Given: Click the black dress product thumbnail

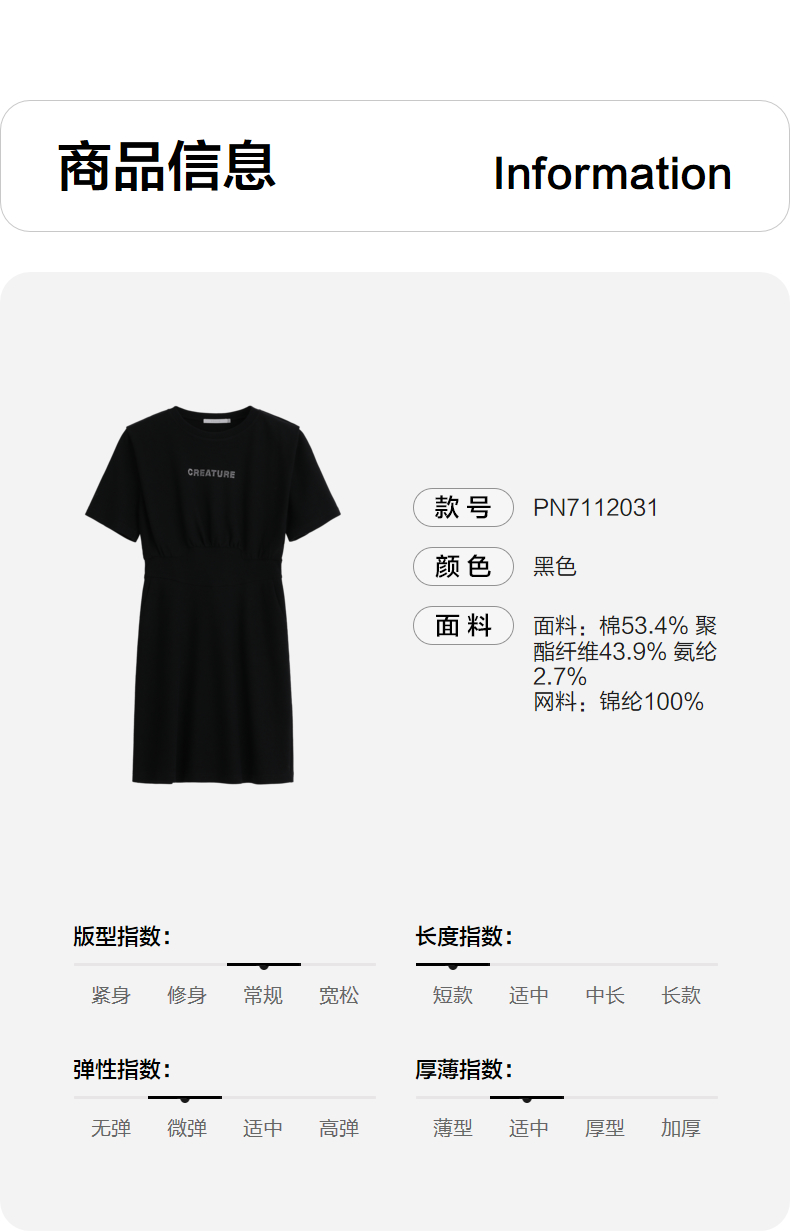Looking at the screenshot, I should [x=213, y=595].
